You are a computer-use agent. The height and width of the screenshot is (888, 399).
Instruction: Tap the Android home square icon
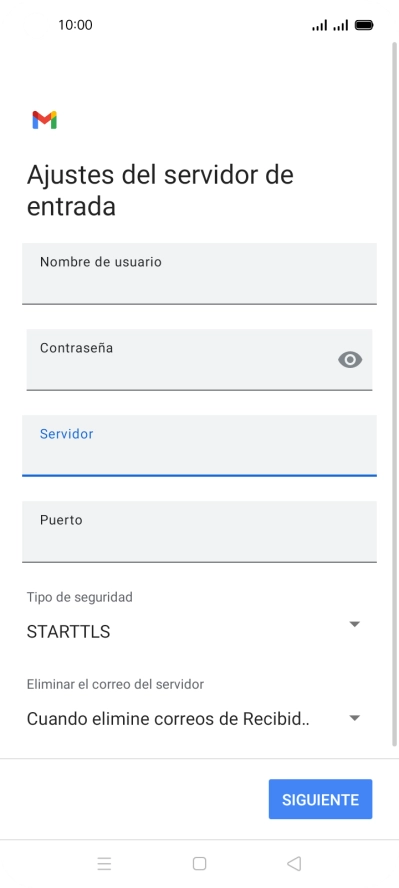[199, 863]
